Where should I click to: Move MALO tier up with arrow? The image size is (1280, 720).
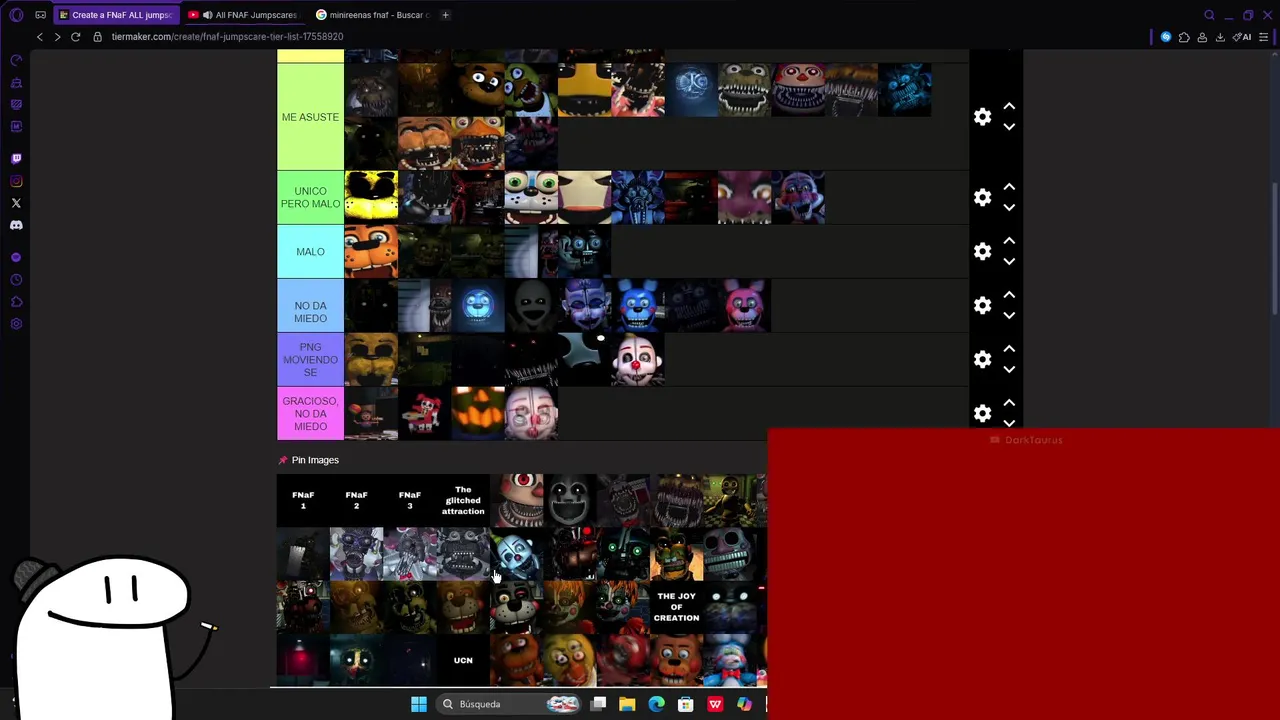pyautogui.click(x=1009, y=241)
